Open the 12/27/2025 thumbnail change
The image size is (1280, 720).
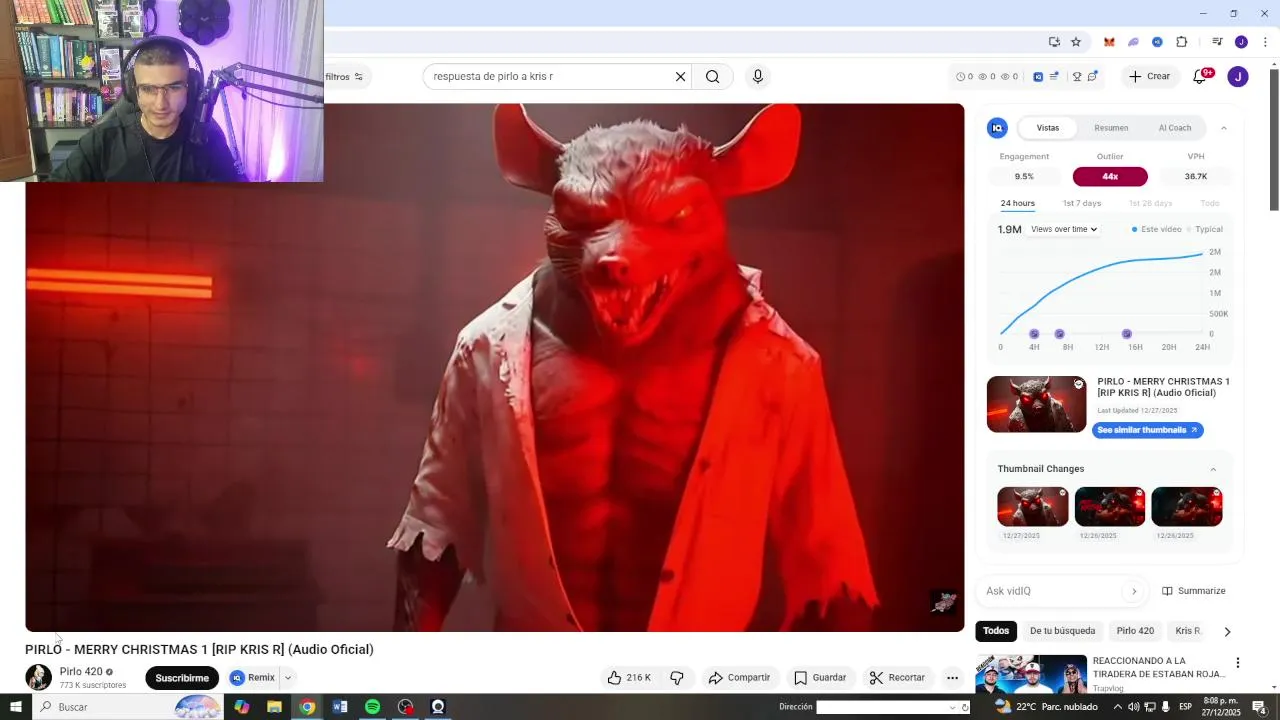(x=1033, y=507)
